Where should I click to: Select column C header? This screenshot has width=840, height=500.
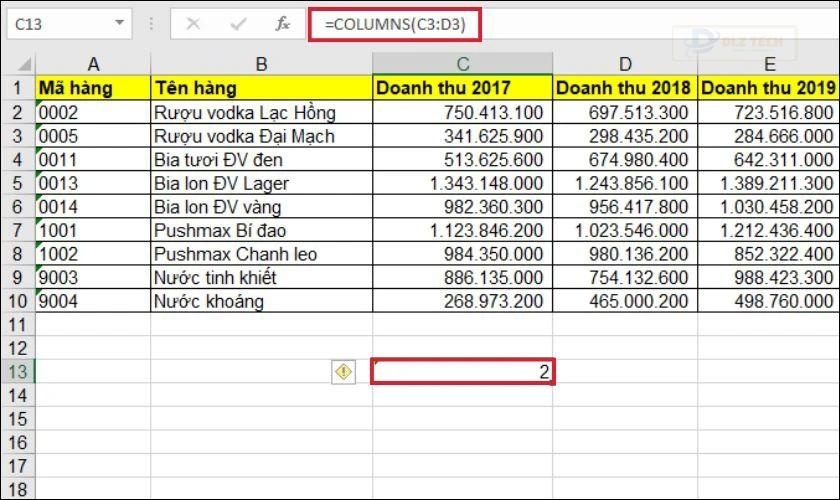pos(463,64)
